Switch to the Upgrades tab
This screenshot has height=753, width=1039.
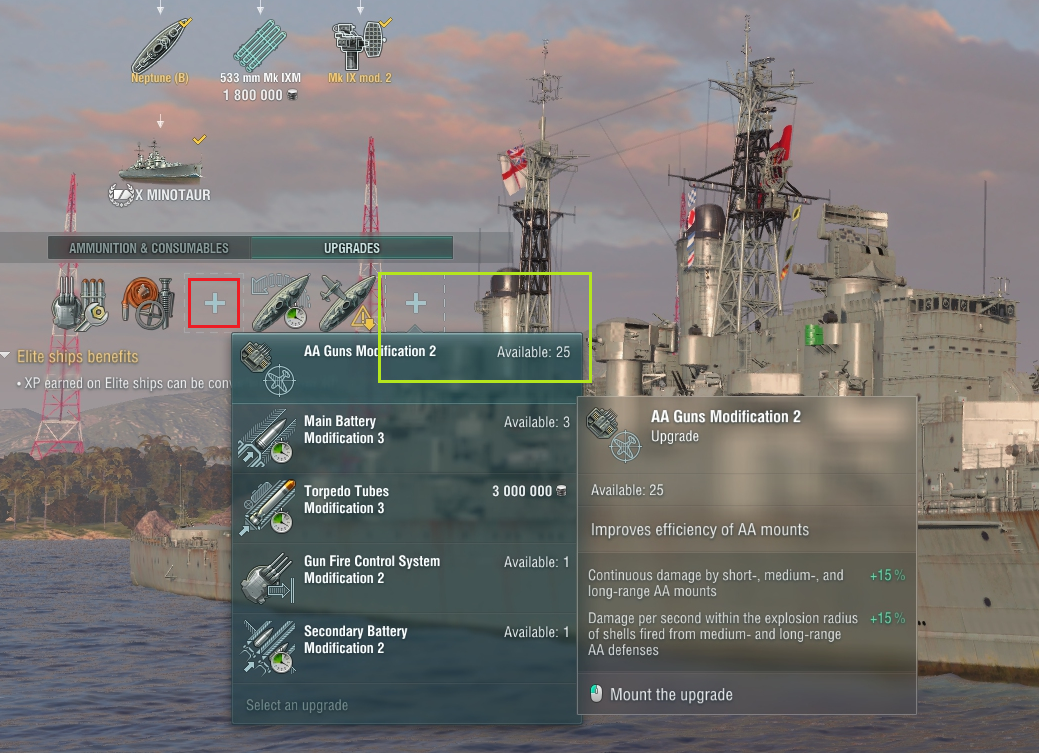(352, 248)
